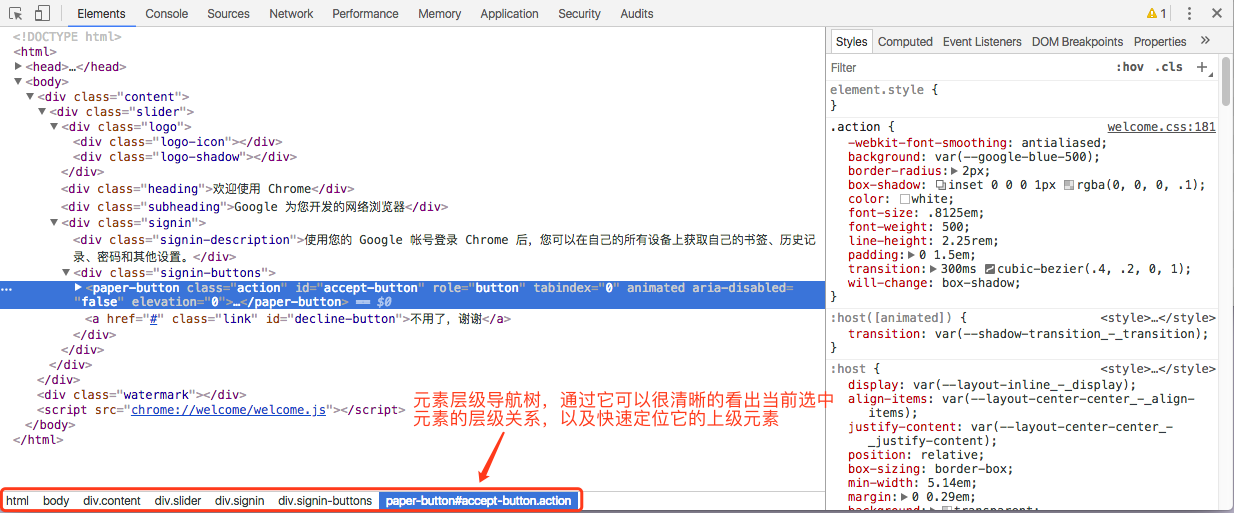Toggle the :hov element state panel
The width and height of the screenshot is (1234, 513).
[1130, 67]
